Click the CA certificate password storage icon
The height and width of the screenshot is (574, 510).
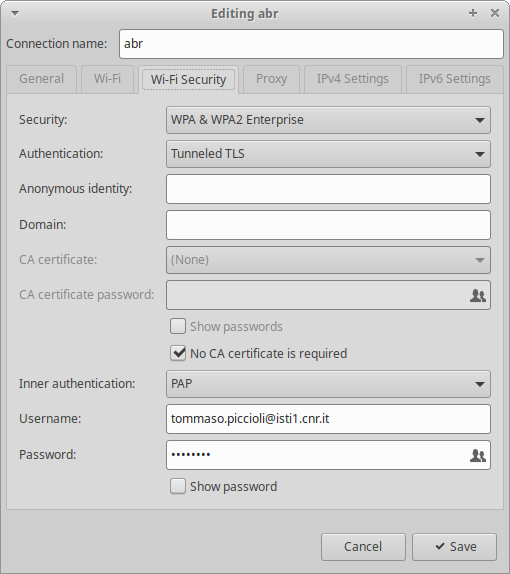477,295
